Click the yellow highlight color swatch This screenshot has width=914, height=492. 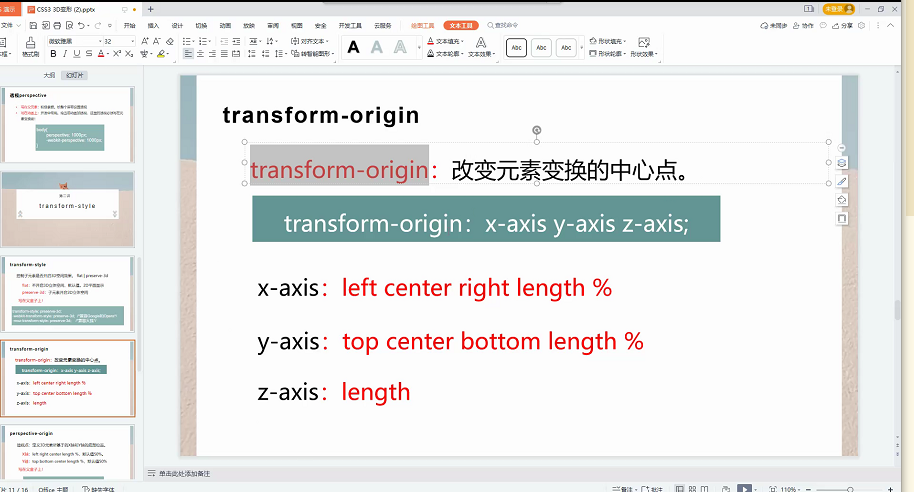tap(161, 54)
